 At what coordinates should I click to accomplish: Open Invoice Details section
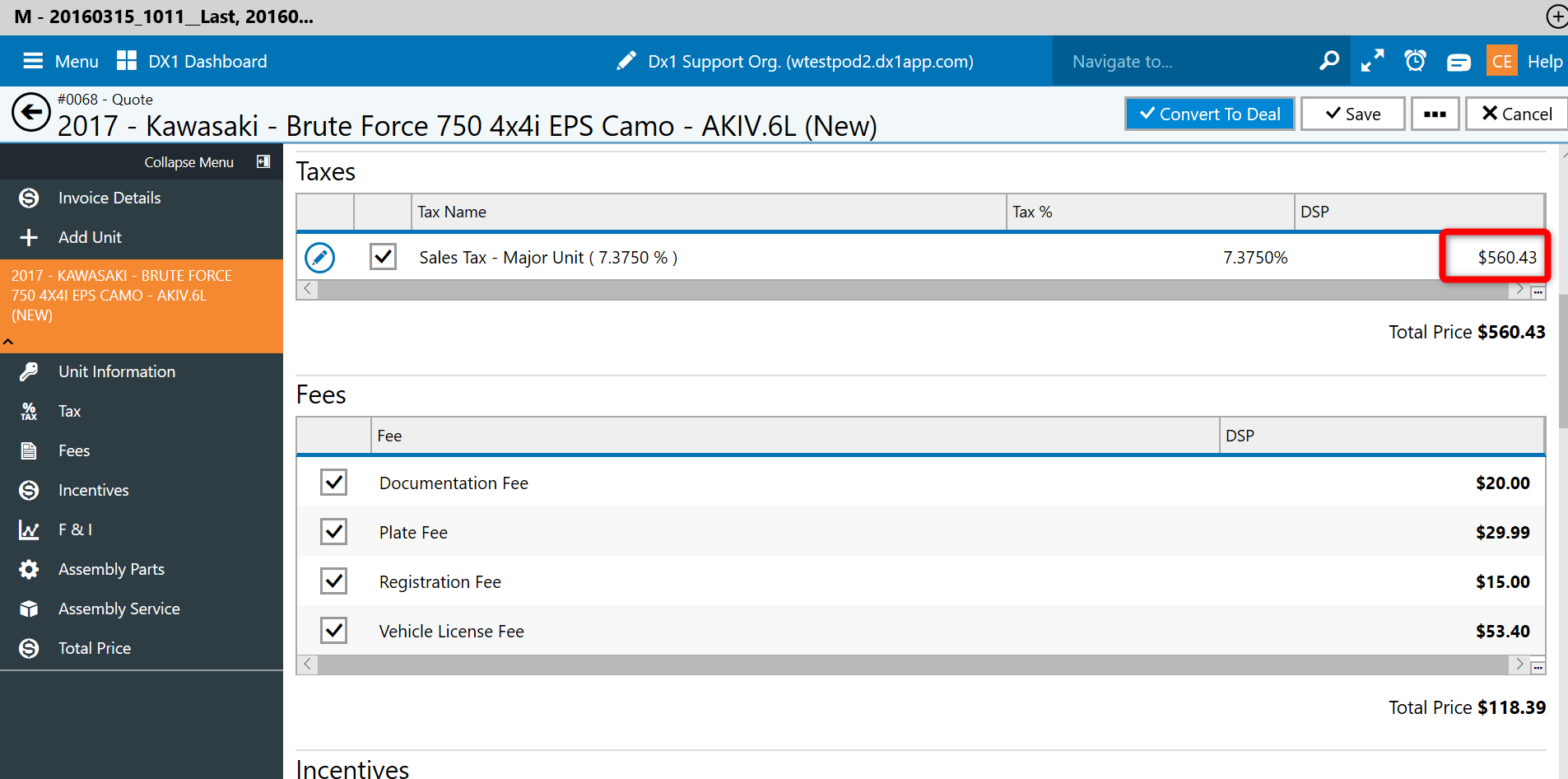point(109,198)
